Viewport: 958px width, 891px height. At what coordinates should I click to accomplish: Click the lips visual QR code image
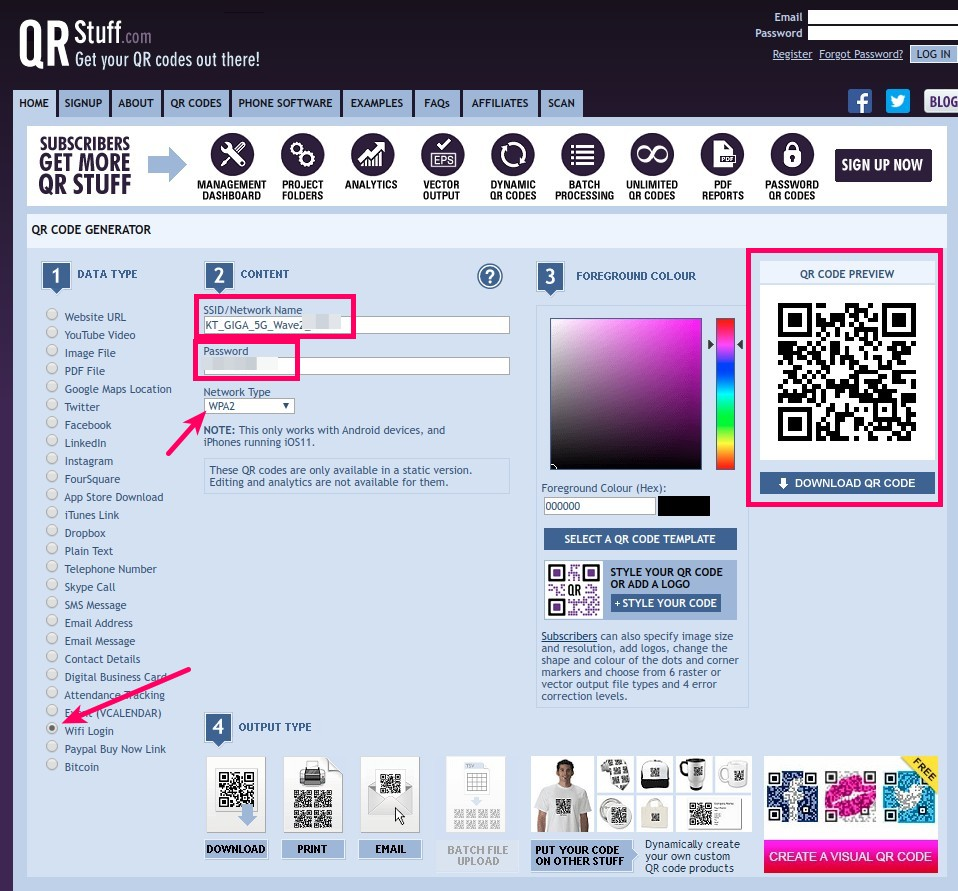click(x=850, y=796)
